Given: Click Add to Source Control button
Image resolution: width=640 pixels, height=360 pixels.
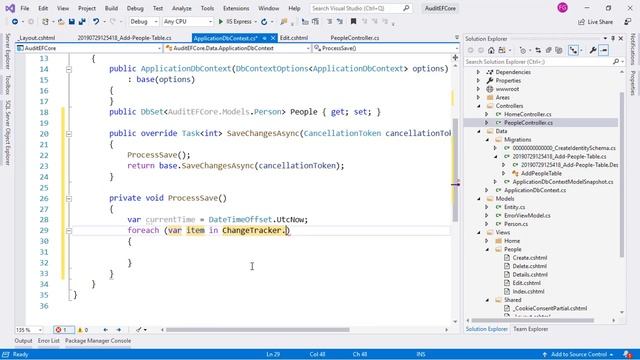Looking at the screenshot, I should [x=578, y=354].
